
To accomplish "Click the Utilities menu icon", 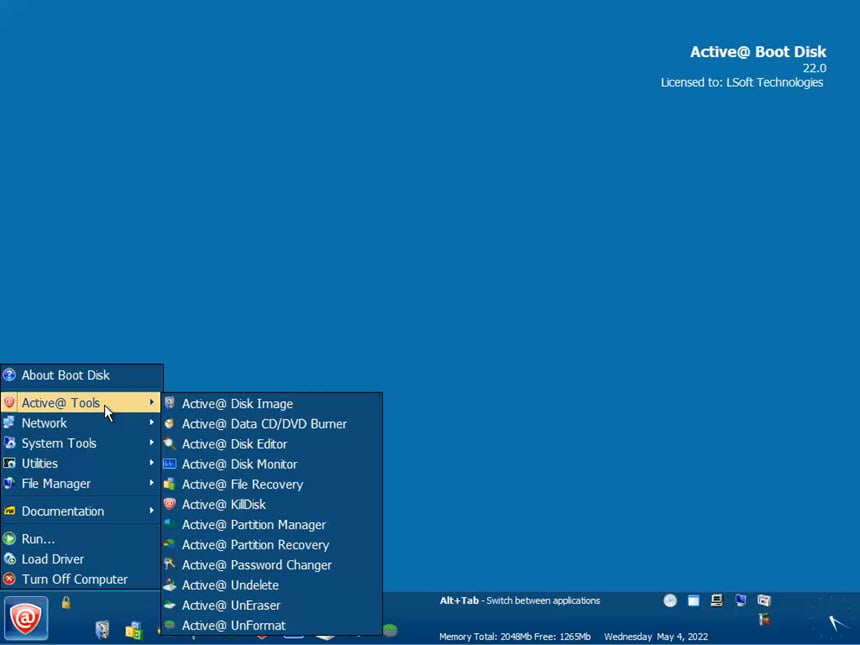I will pos(9,463).
